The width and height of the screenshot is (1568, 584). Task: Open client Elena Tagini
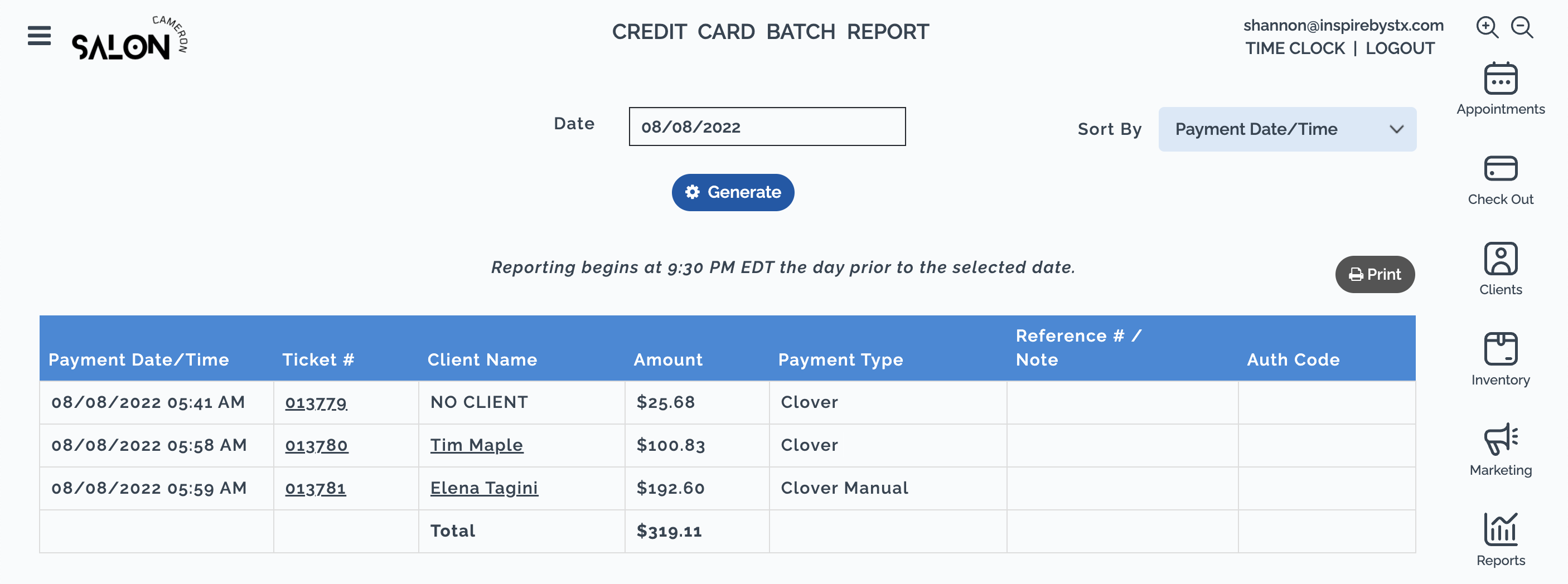pos(484,489)
